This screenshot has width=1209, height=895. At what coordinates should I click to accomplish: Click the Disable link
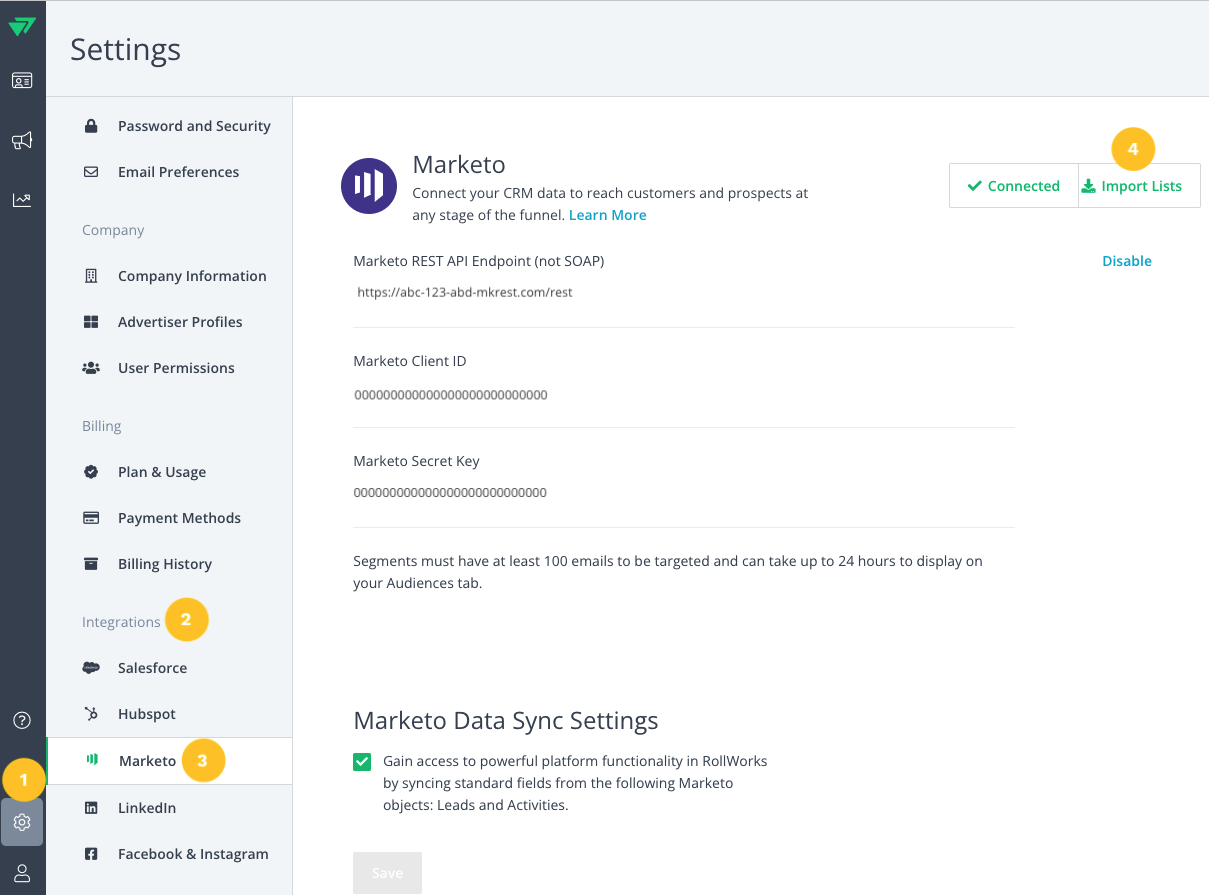pos(1127,261)
